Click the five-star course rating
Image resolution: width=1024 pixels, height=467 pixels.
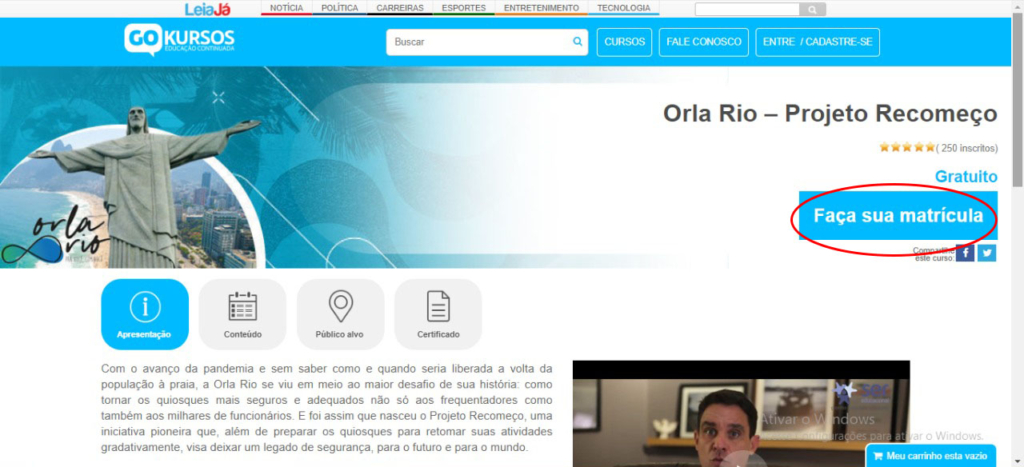[x=907, y=148]
